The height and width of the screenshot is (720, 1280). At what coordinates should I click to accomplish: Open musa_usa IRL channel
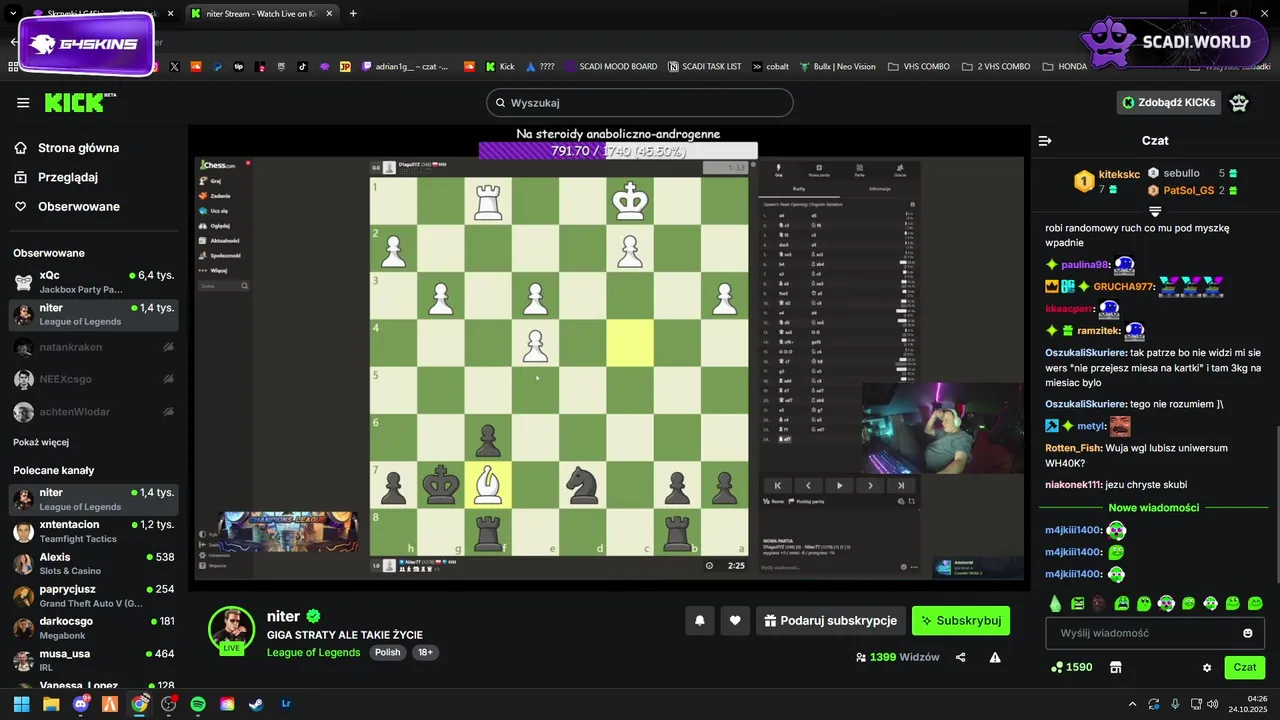(x=94, y=659)
